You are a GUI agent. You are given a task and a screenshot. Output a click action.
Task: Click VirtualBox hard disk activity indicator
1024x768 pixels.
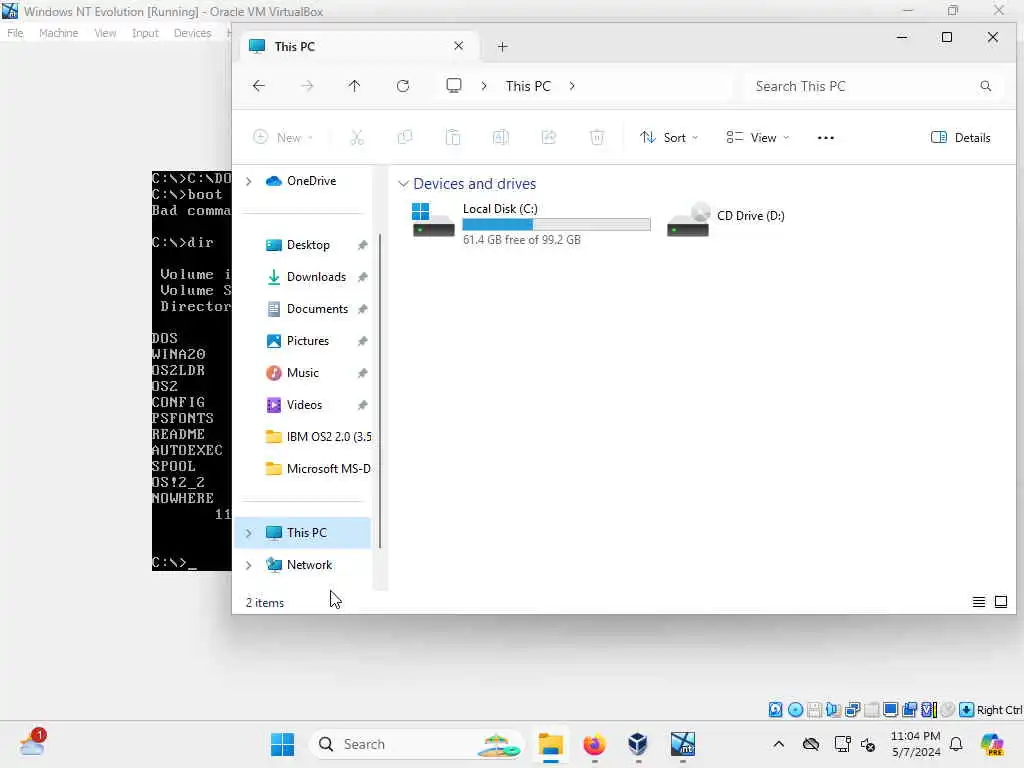pyautogui.click(x=775, y=710)
